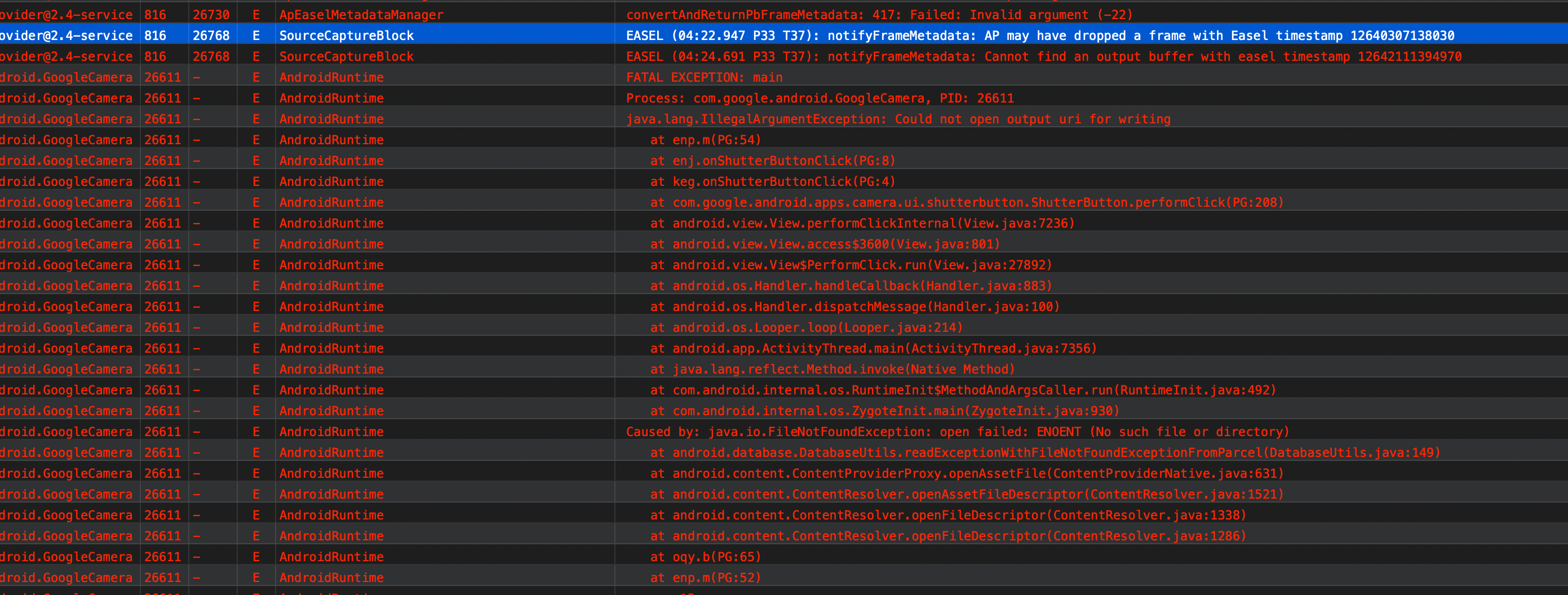This screenshot has width=1568, height=595.
Task: Select the 'FATAL EXCEPTION: main' log line
Action: [705, 77]
